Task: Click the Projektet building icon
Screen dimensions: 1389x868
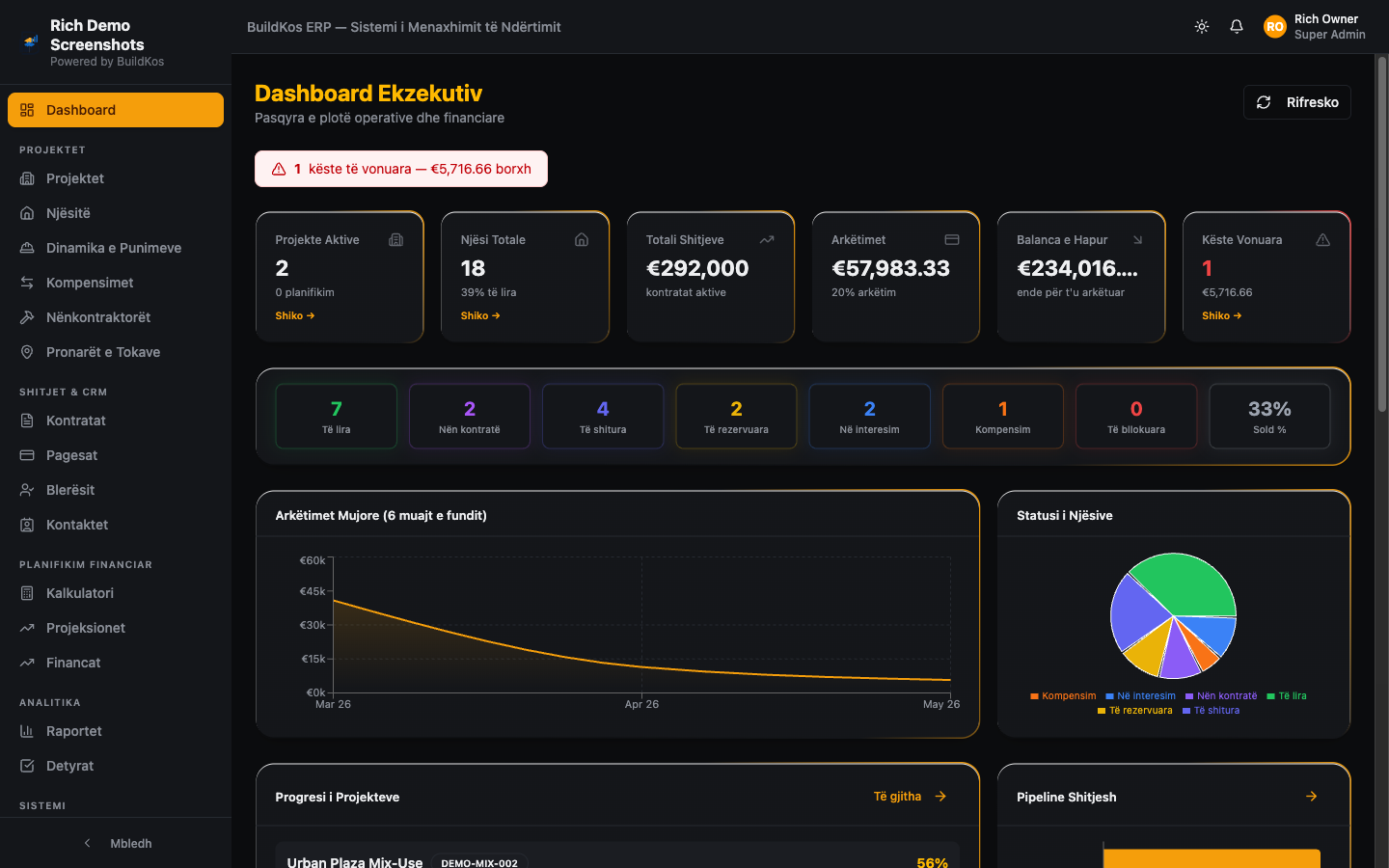Action: [27, 178]
